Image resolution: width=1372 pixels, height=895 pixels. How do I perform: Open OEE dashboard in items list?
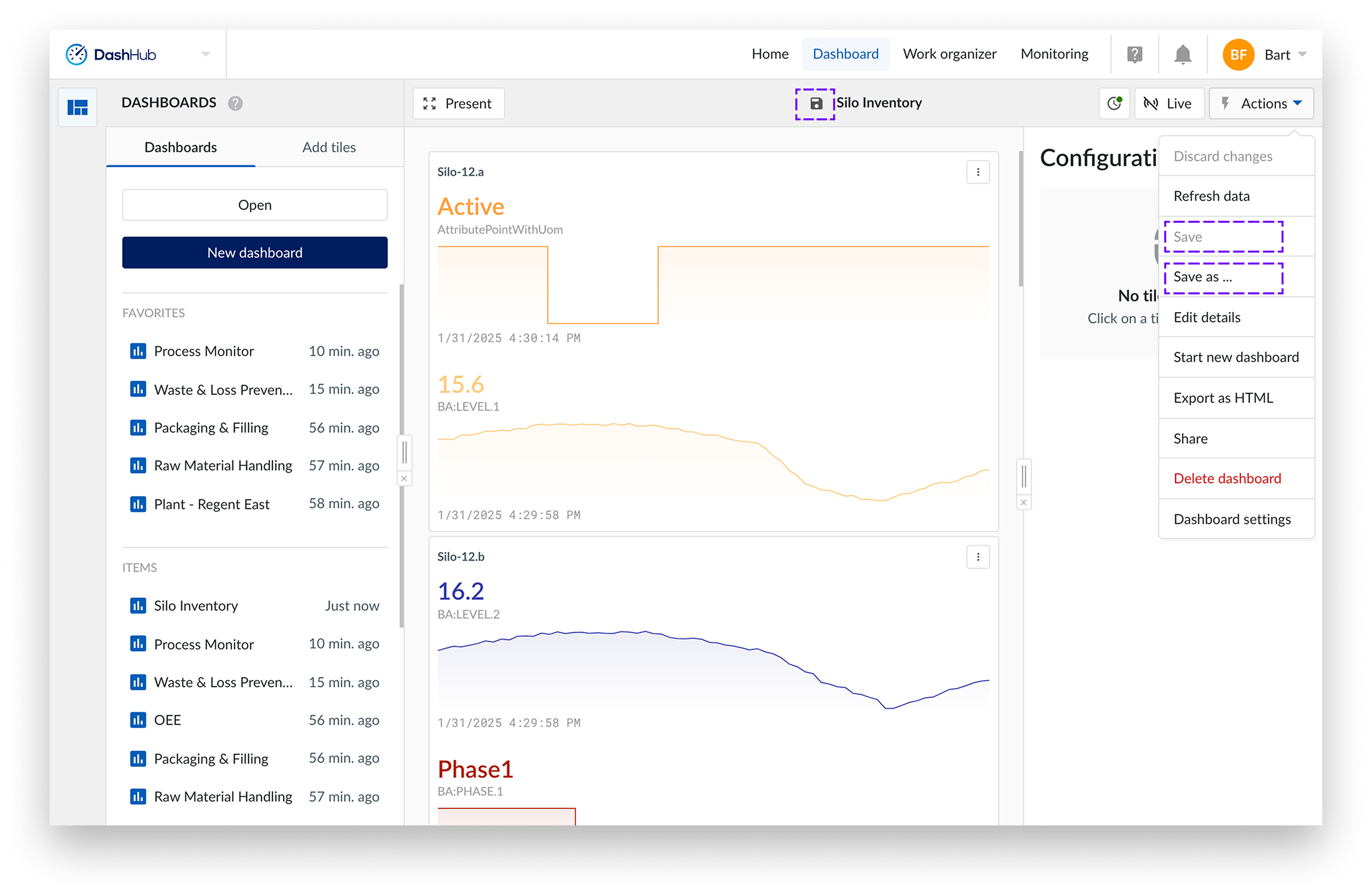(x=168, y=719)
